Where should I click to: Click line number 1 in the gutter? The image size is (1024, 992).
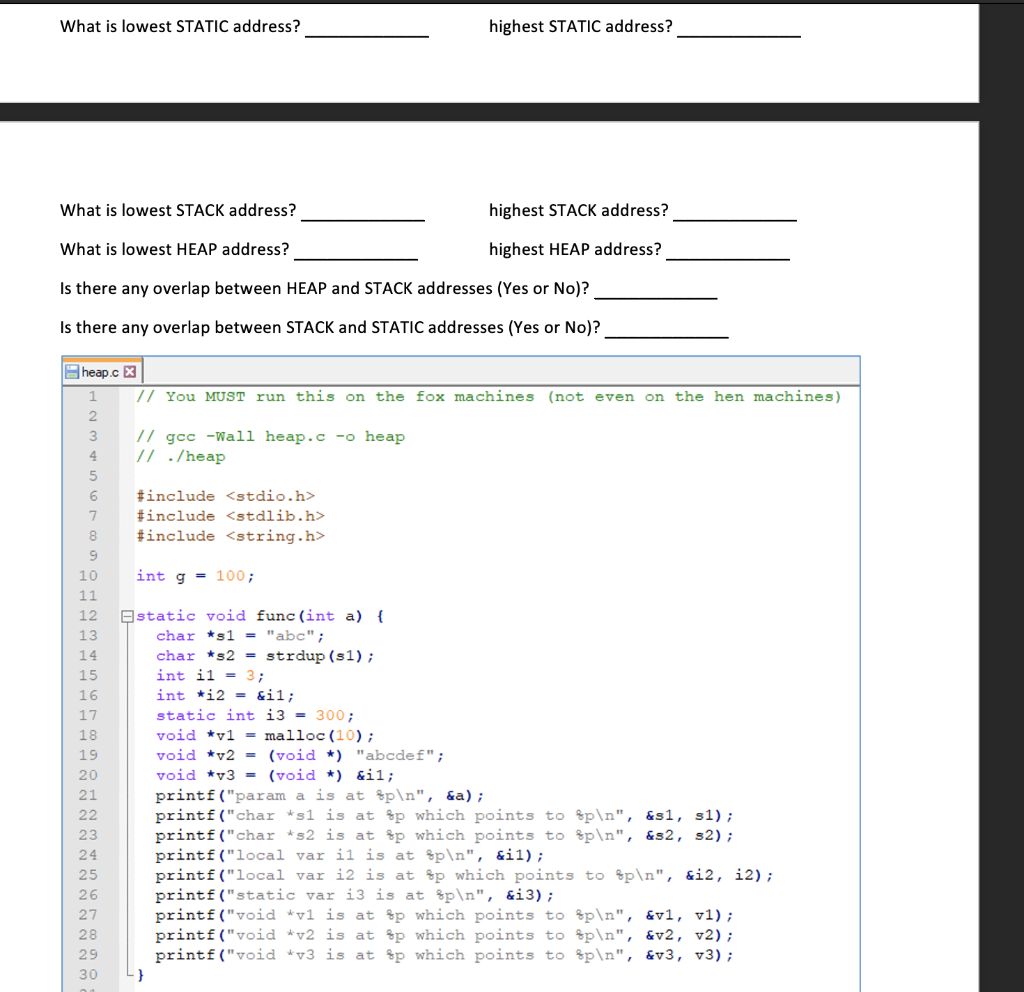(x=92, y=396)
